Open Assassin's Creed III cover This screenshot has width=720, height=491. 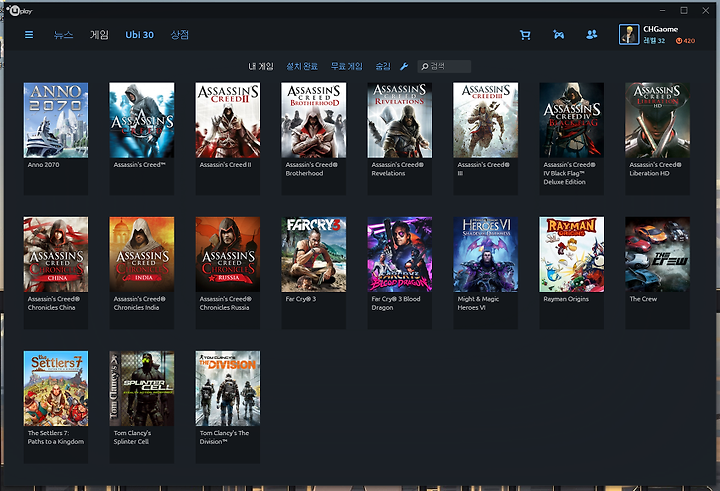pyautogui.click(x=485, y=120)
